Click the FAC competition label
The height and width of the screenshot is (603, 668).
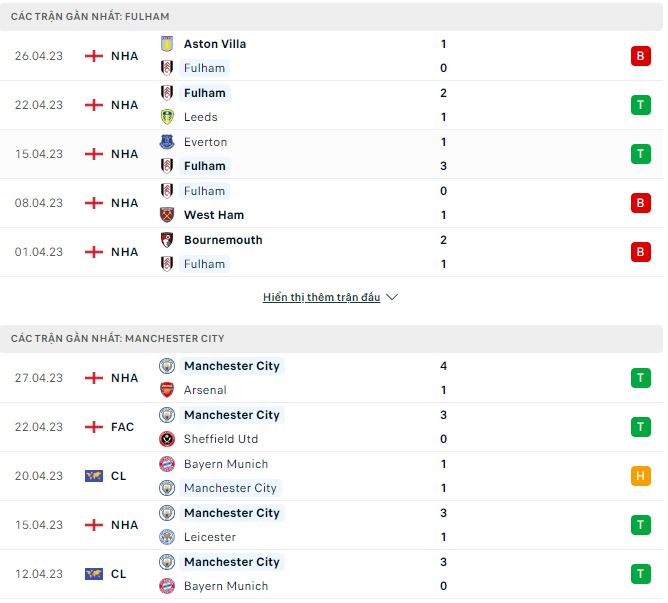pos(122,427)
